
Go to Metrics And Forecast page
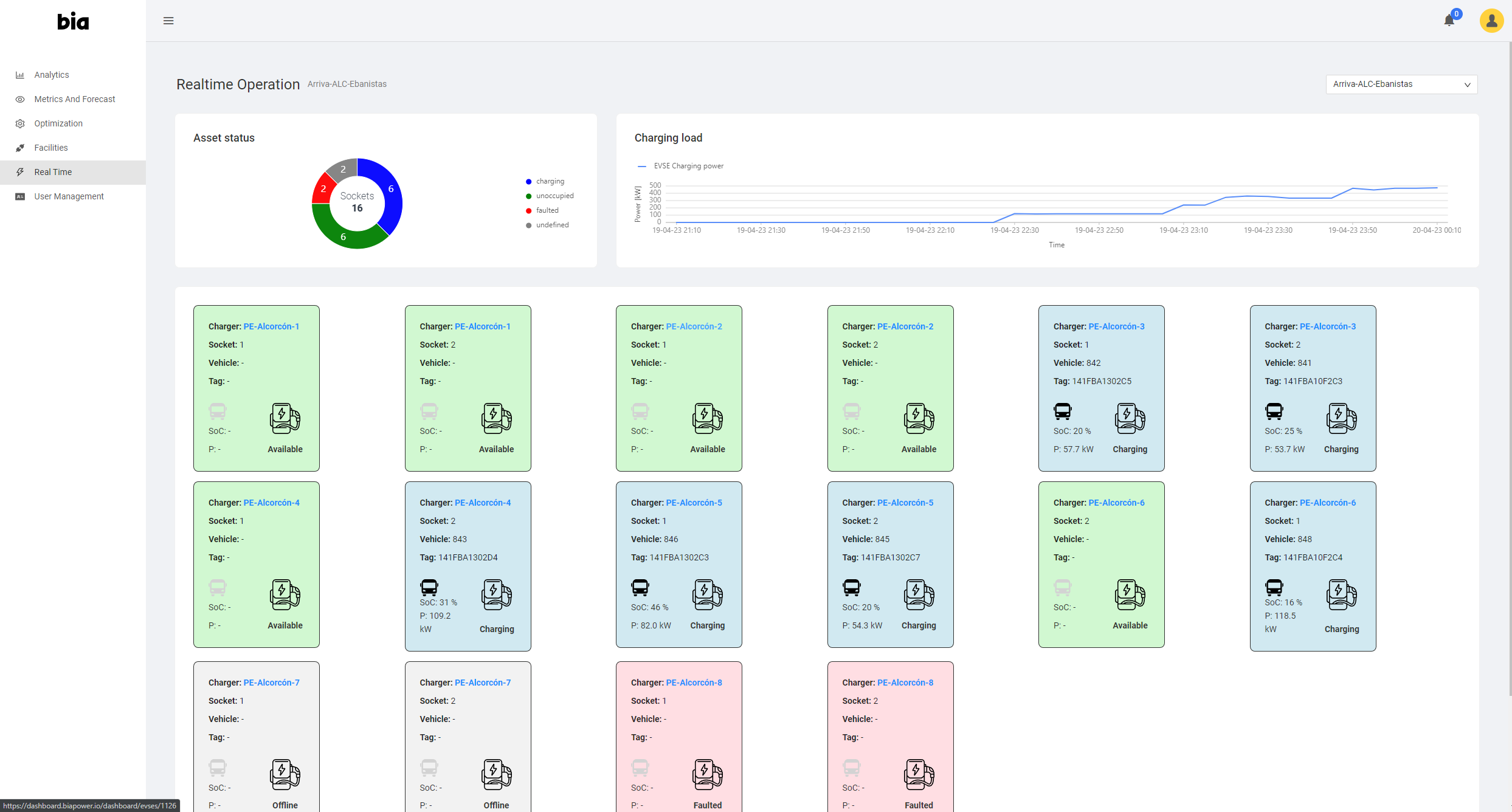pos(74,99)
